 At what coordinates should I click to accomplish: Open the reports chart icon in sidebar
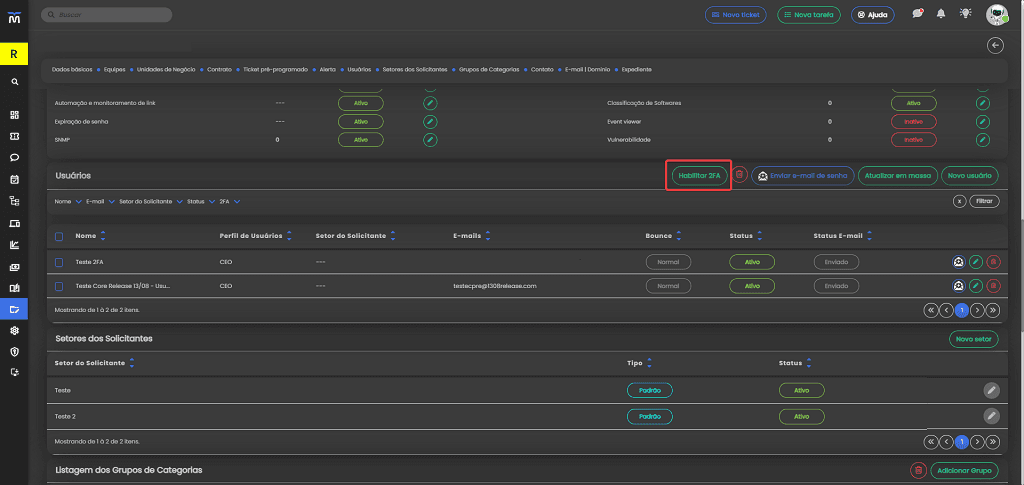click(14, 245)
